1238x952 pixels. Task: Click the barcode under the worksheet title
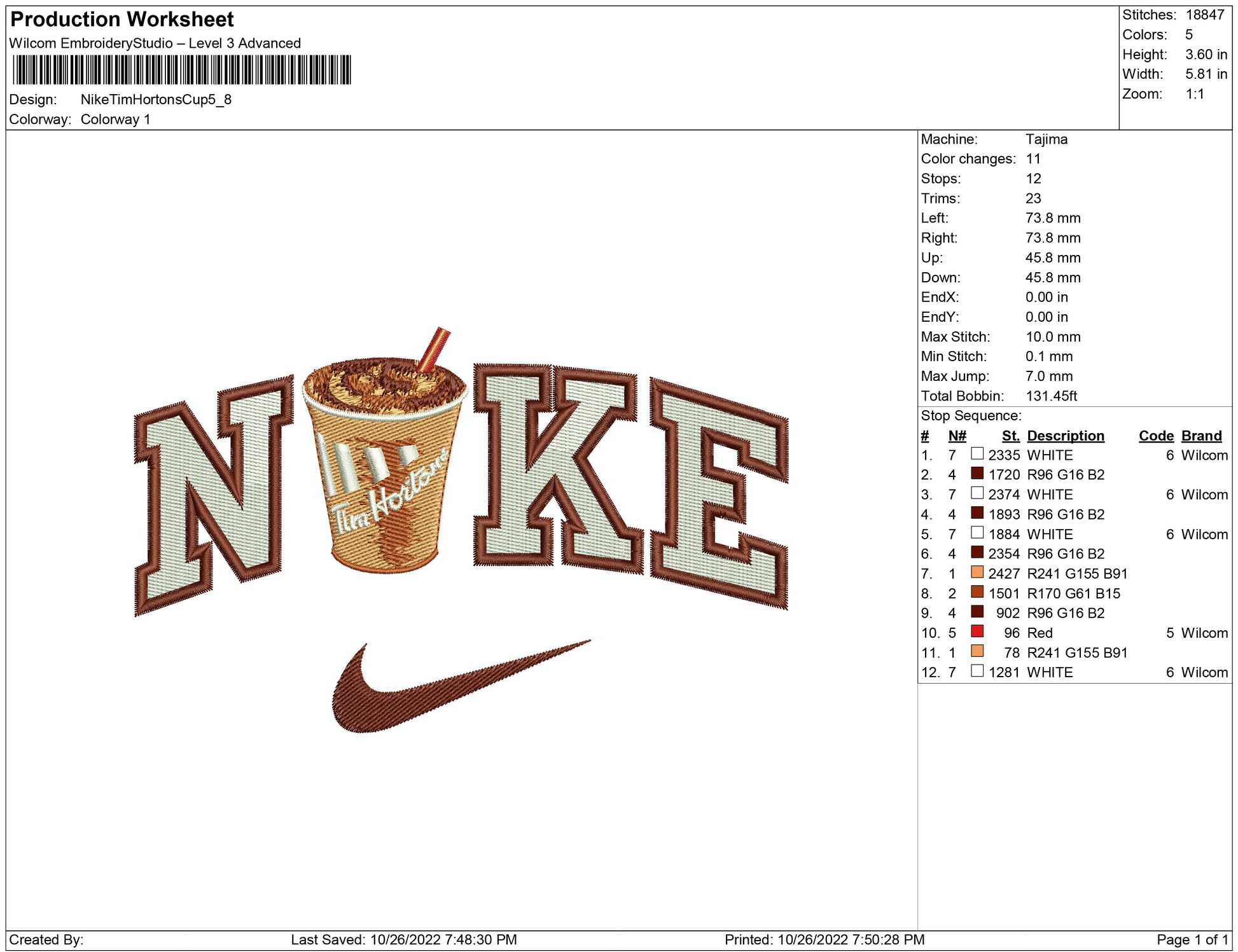(181, 70)
